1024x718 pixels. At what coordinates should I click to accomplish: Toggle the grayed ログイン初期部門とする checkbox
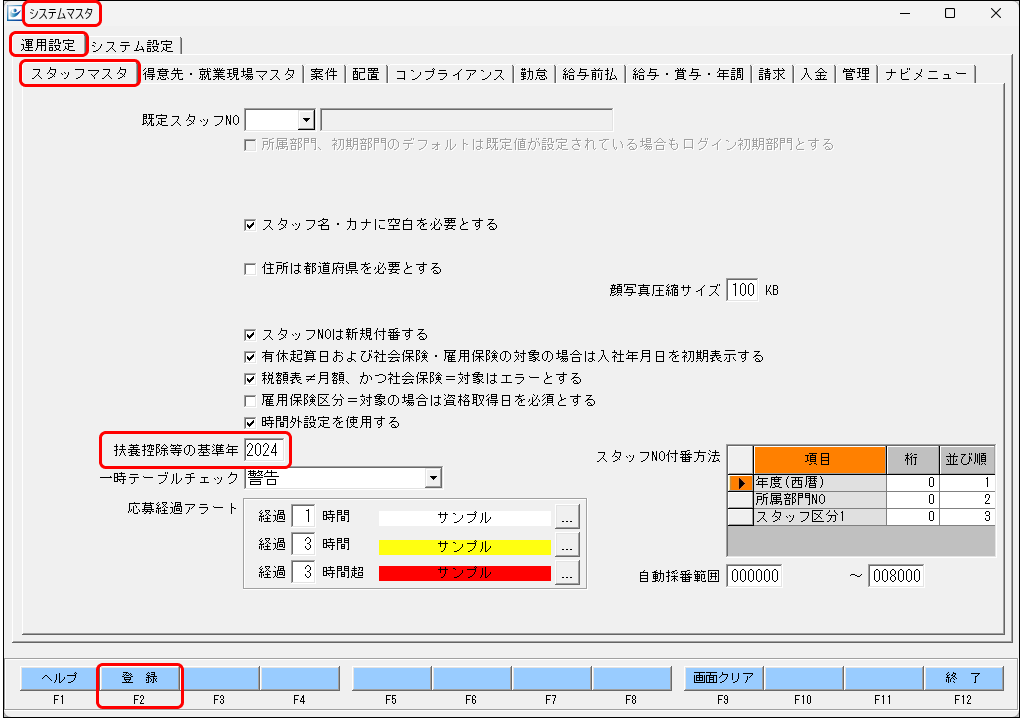pos(249,145)
